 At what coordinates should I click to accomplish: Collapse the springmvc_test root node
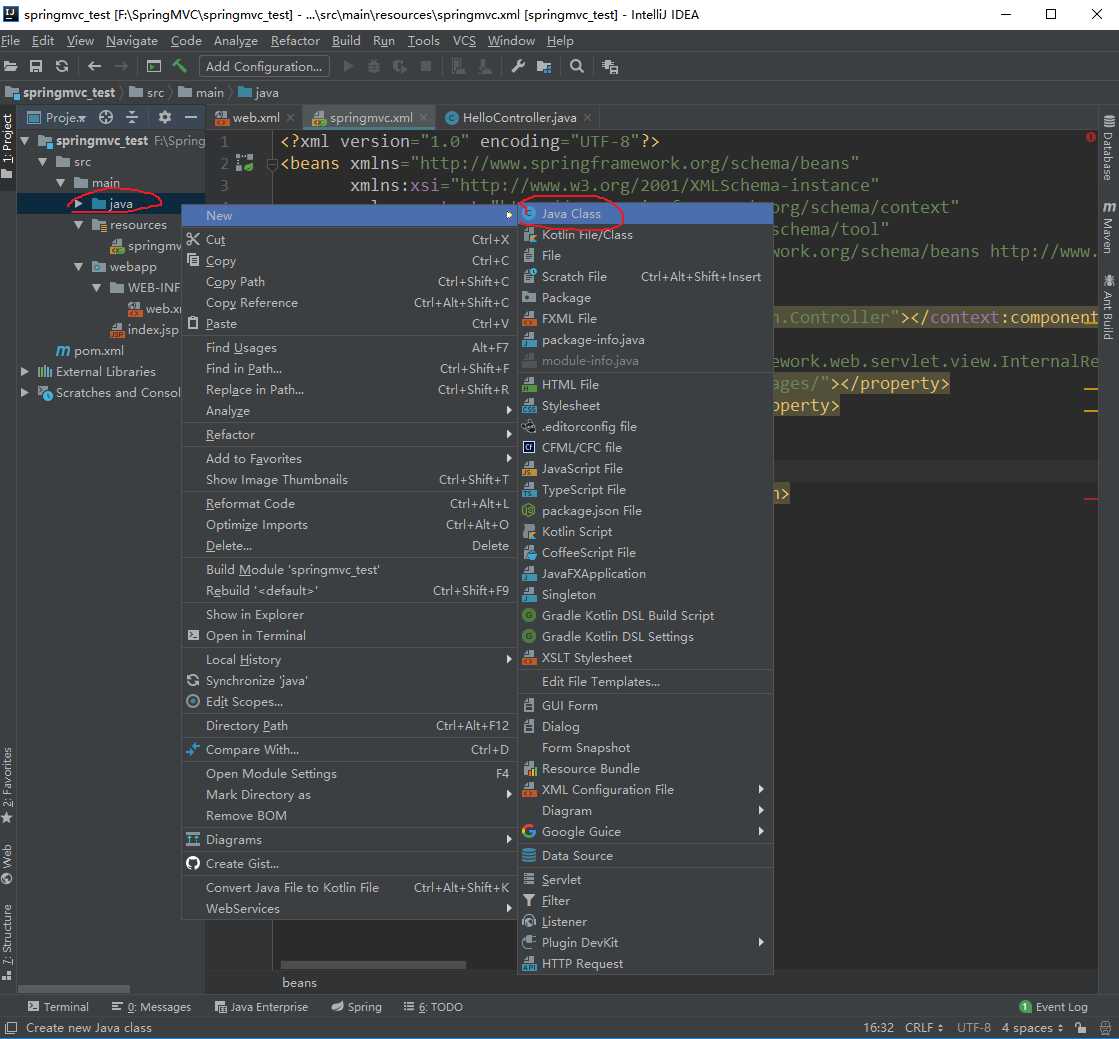point(25,141)
